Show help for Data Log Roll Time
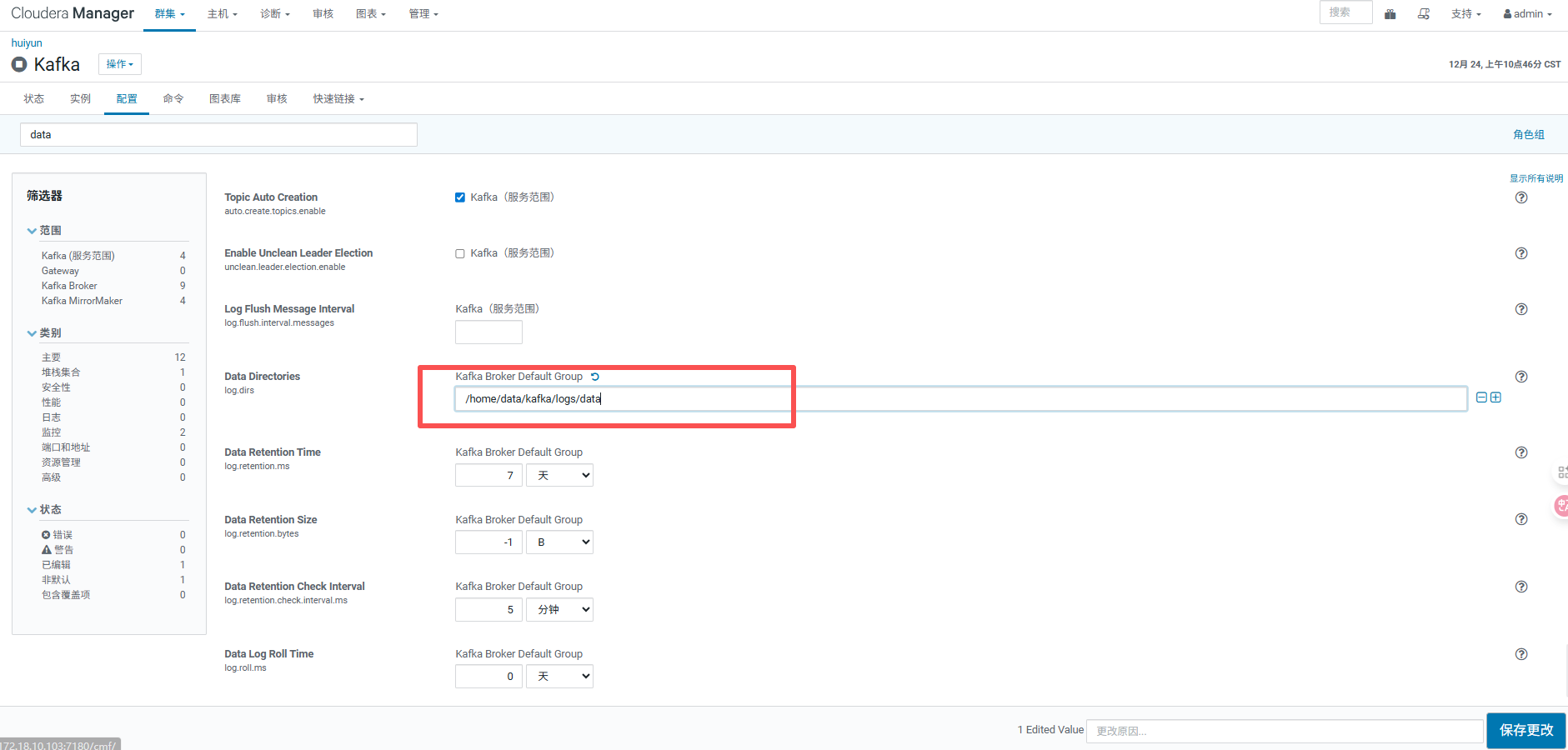The image size is (1568, 750). 1521,654
